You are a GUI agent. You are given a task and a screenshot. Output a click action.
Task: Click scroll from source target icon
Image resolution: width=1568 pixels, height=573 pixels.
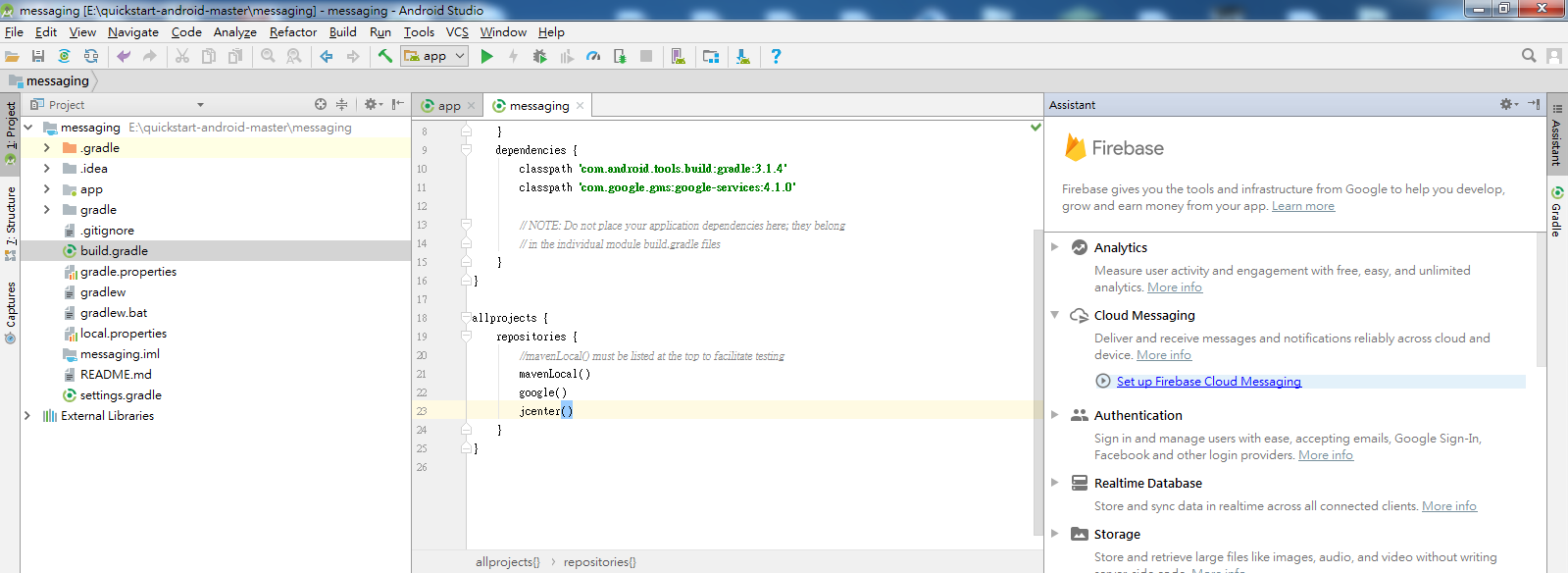coord(321,104)
